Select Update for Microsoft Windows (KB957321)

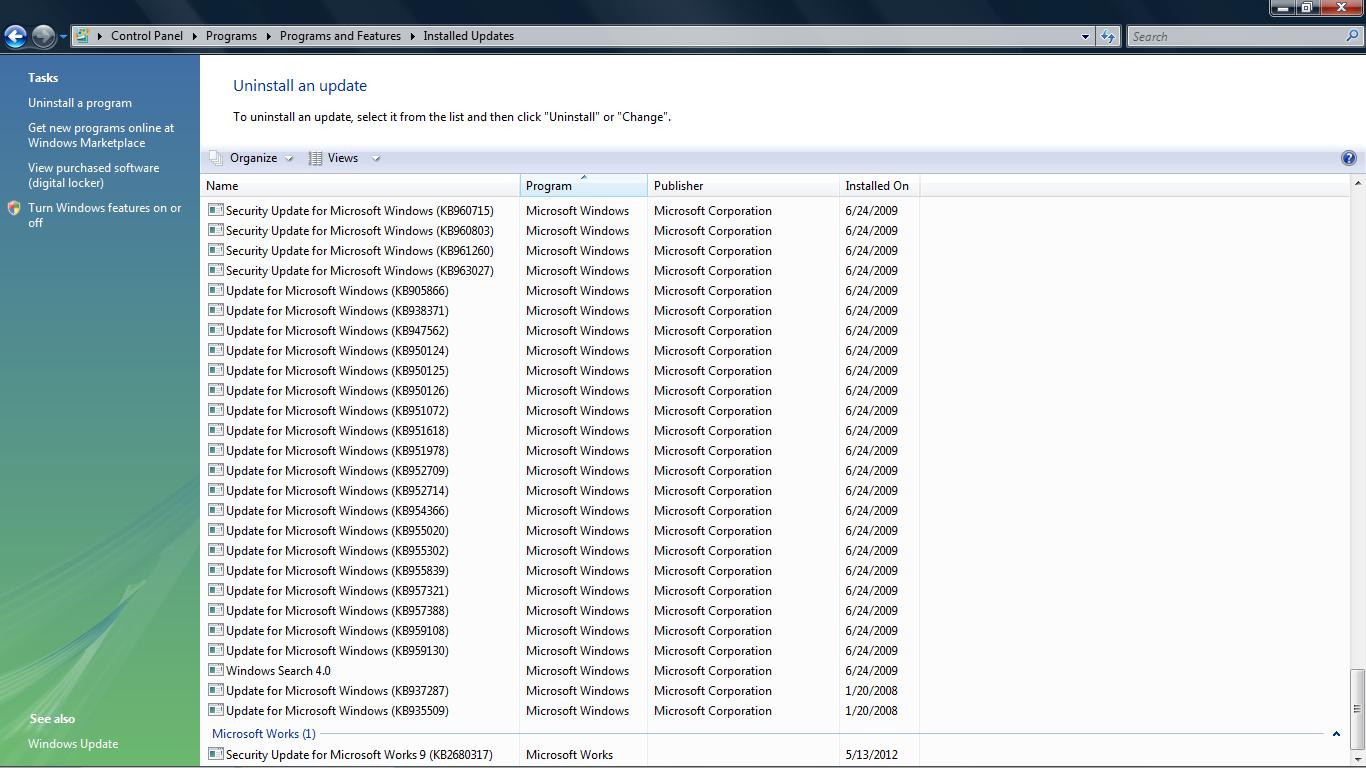337,591
